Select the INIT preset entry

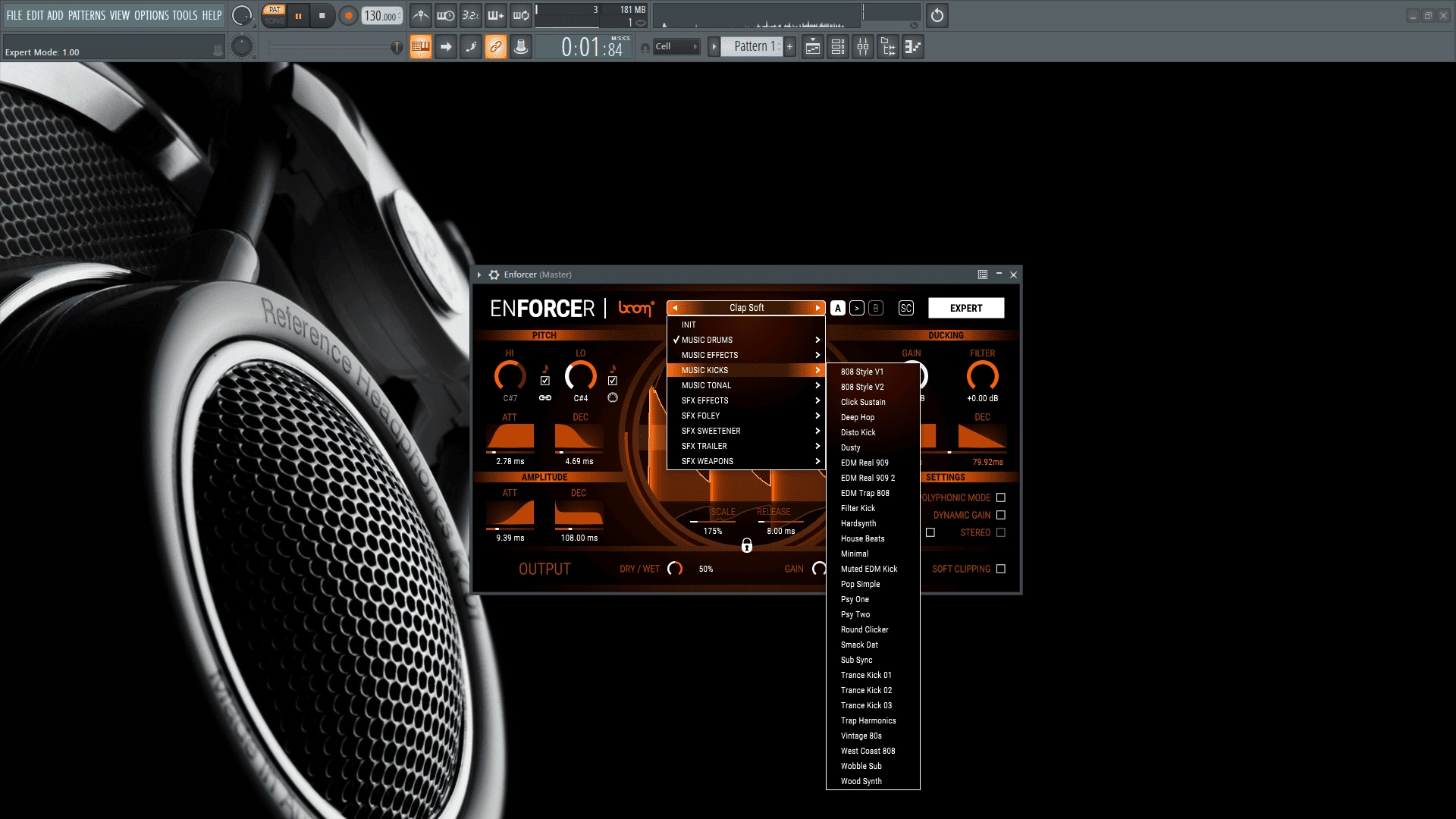tap(746, 325)
